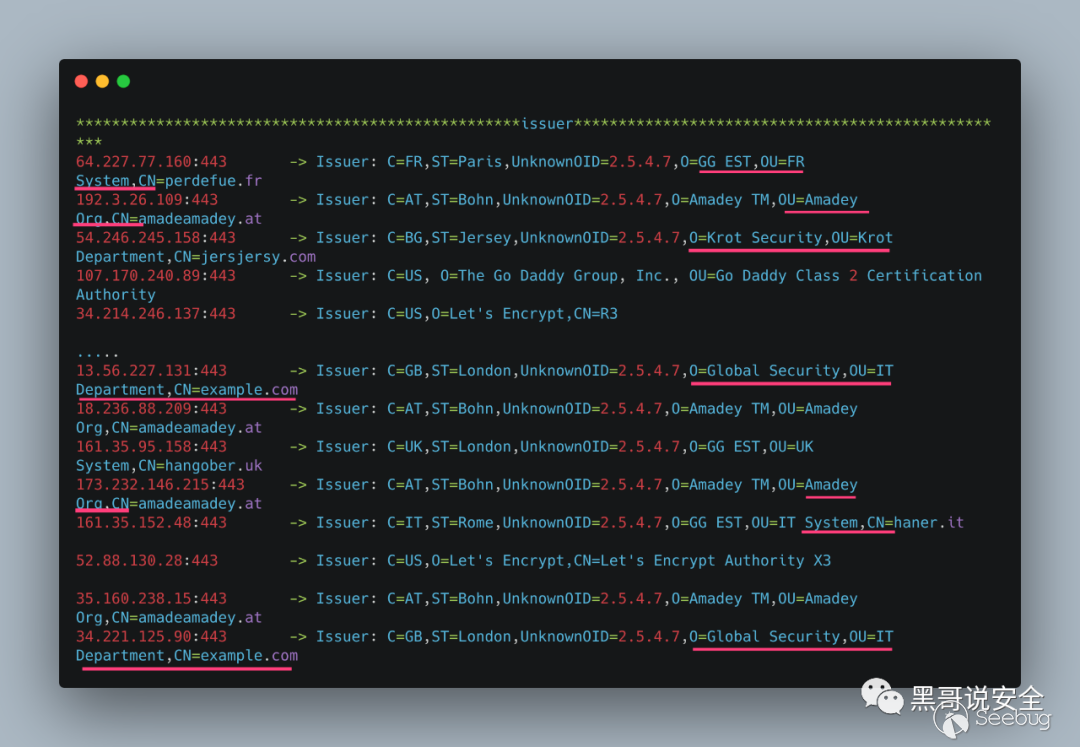The height and width of the screenshot is (747, 1080).
Task: Click the CN=jersjersy.com text
Action: 245,257
